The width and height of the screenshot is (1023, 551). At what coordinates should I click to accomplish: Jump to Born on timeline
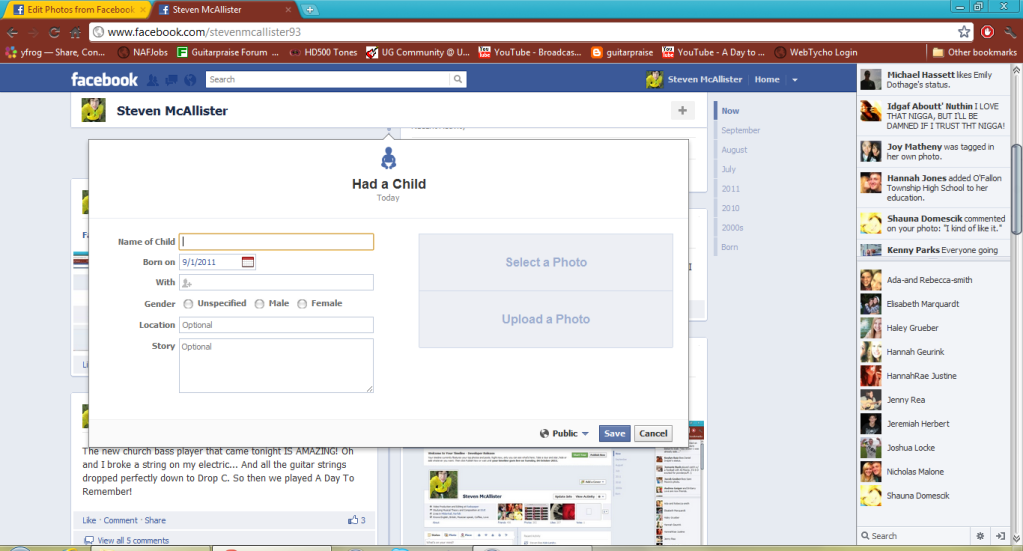[729, 247]
